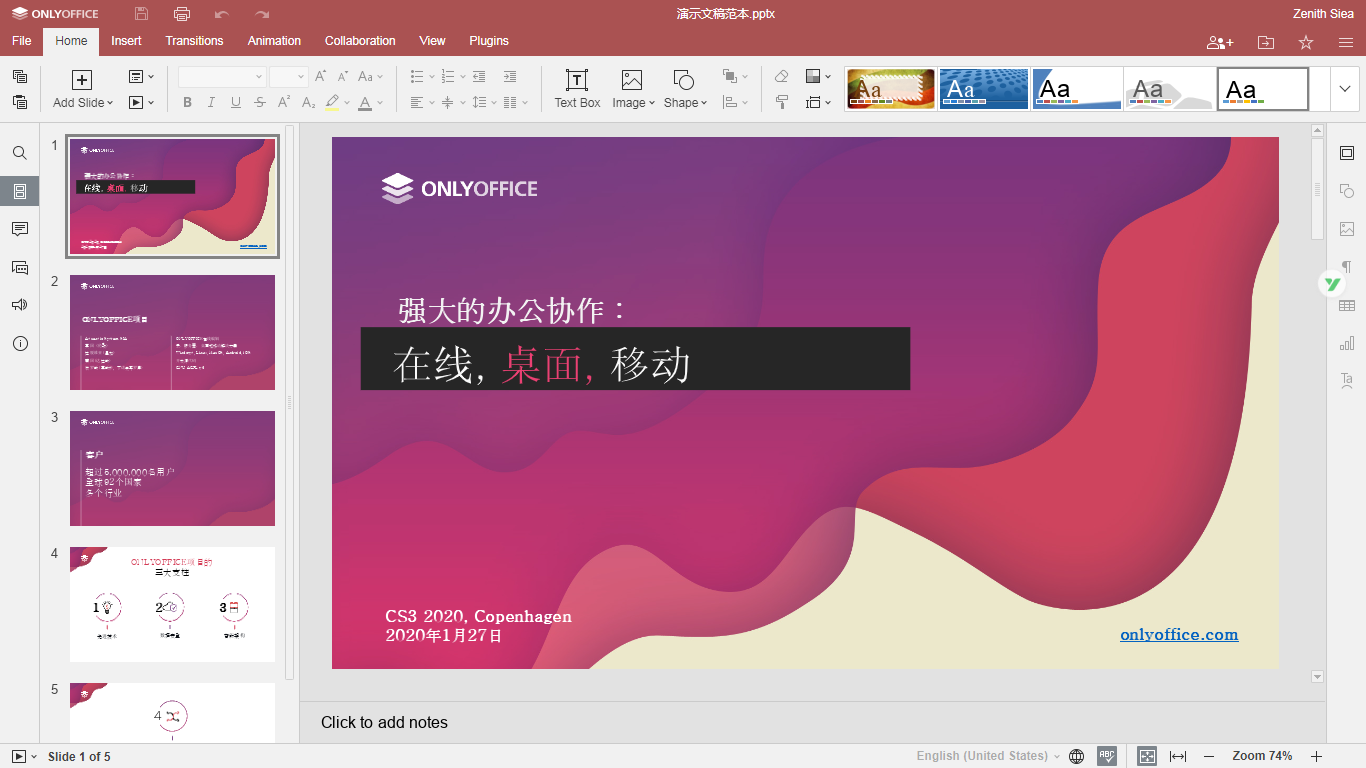Image resolution: width=1366 pixels, height=768 pixels.
Task: Open the Change slide layout dropdown
Action: [x=141, y=77]
